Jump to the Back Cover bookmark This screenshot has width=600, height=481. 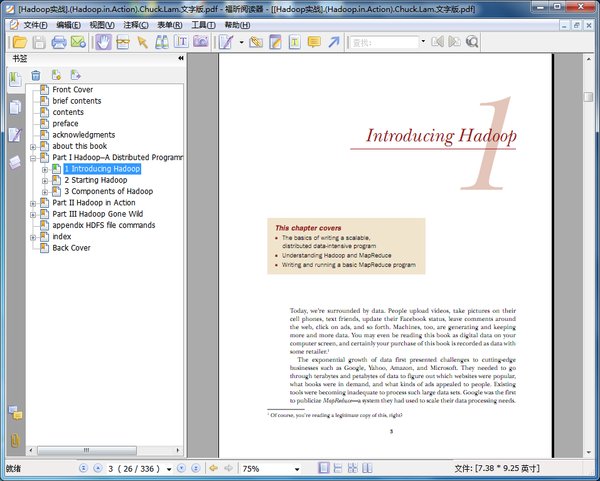[72, 248]
